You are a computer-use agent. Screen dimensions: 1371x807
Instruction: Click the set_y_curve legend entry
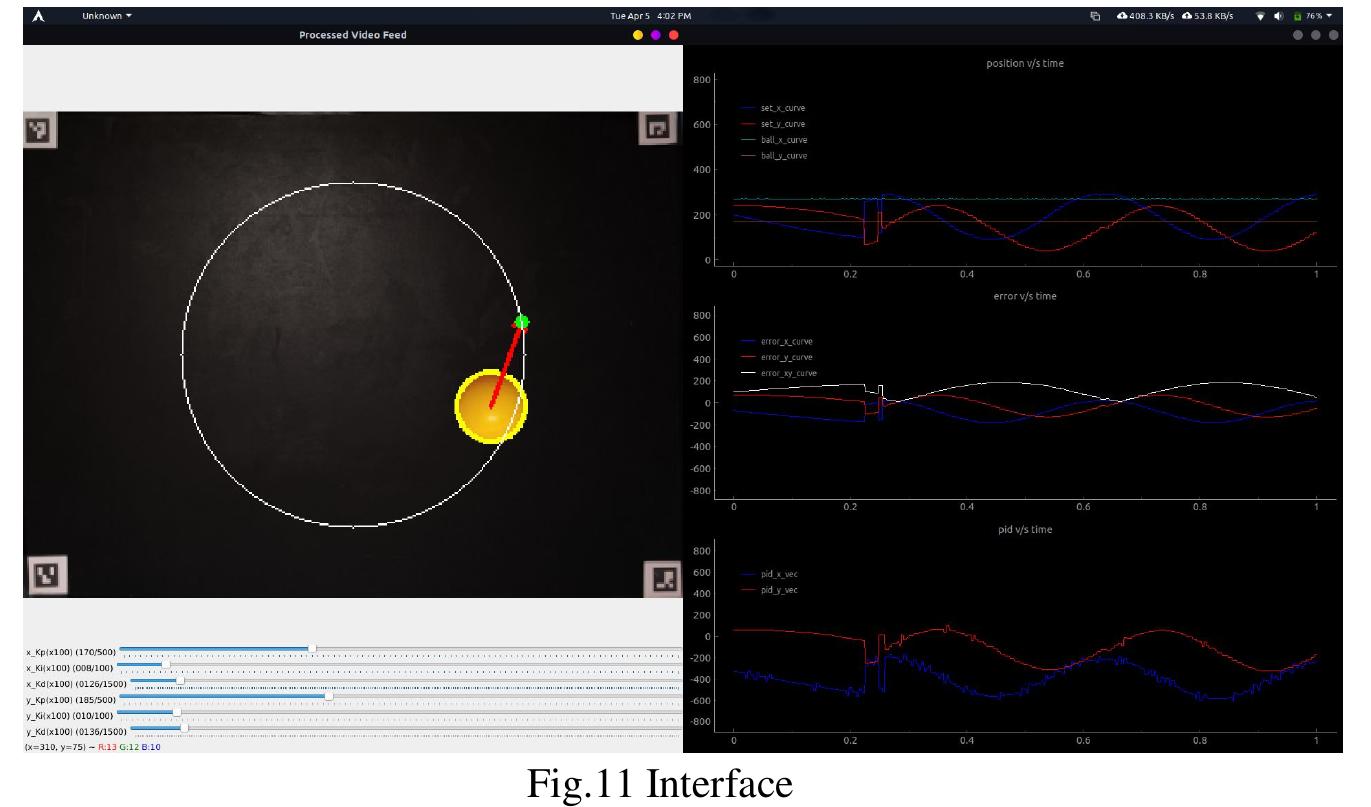pos(773,124)
